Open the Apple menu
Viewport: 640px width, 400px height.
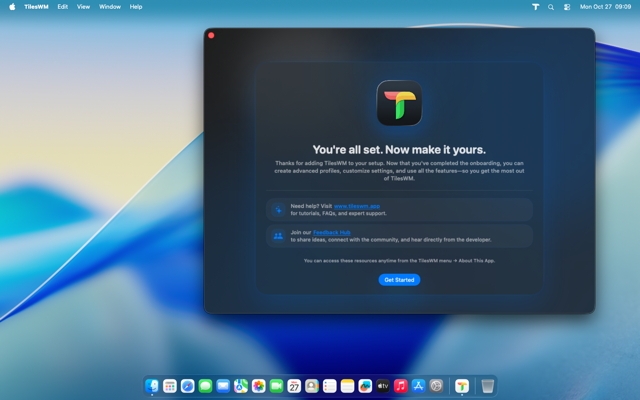point(11,6)
